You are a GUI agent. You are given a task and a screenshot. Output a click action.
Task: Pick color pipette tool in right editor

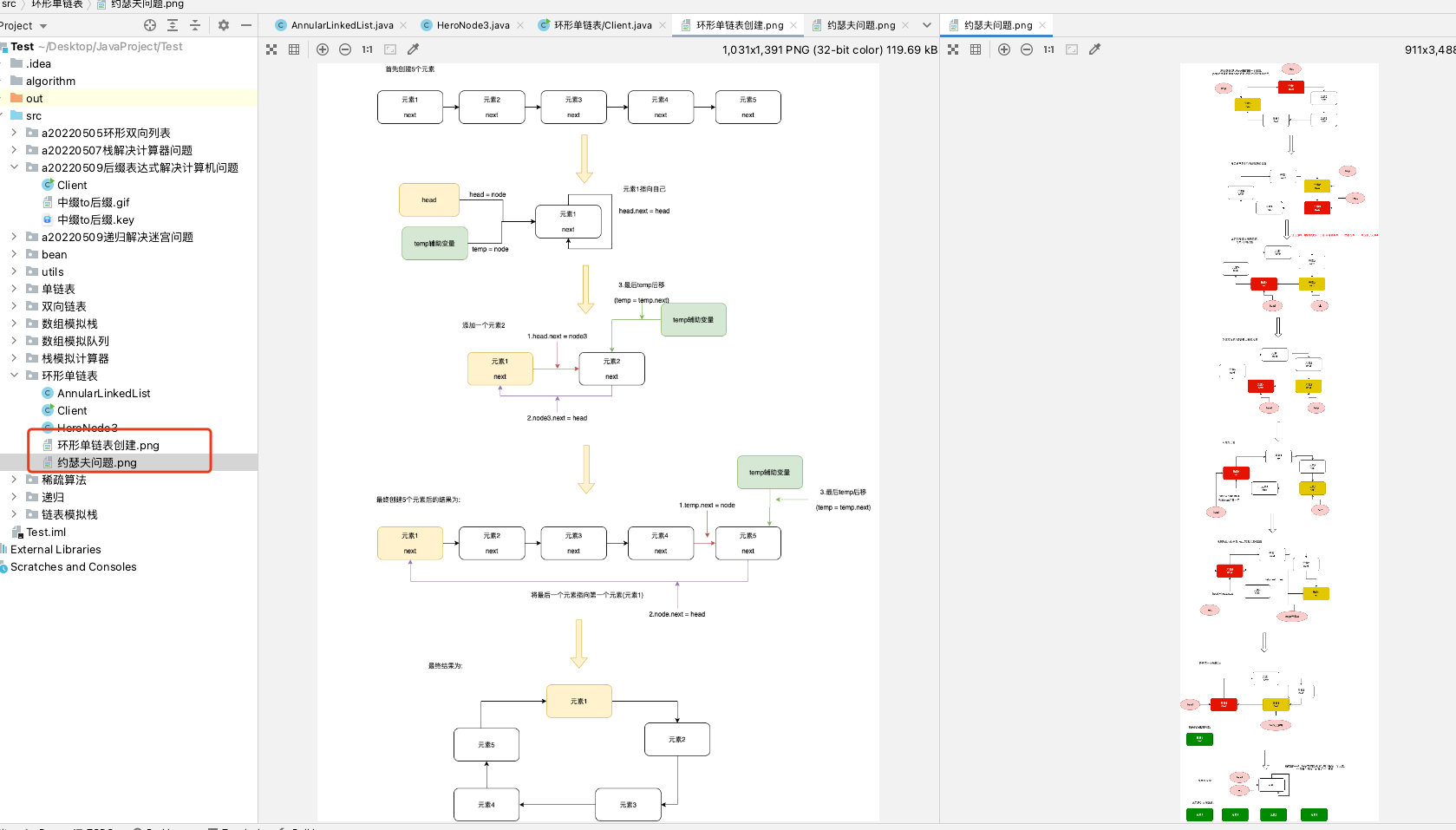pyautogui.click(x=1094, y=49)
